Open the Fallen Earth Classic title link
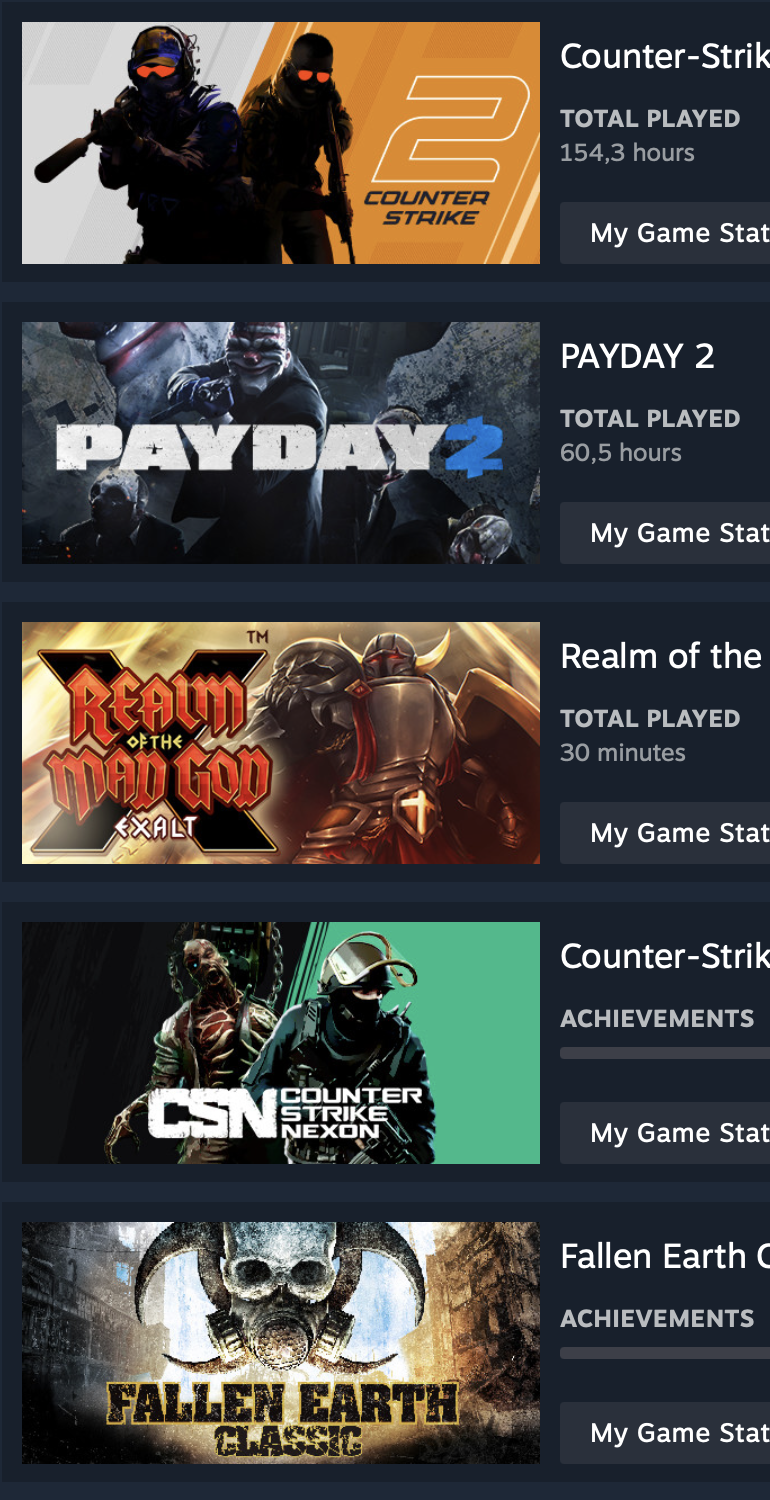 [x=665, y=1256]
